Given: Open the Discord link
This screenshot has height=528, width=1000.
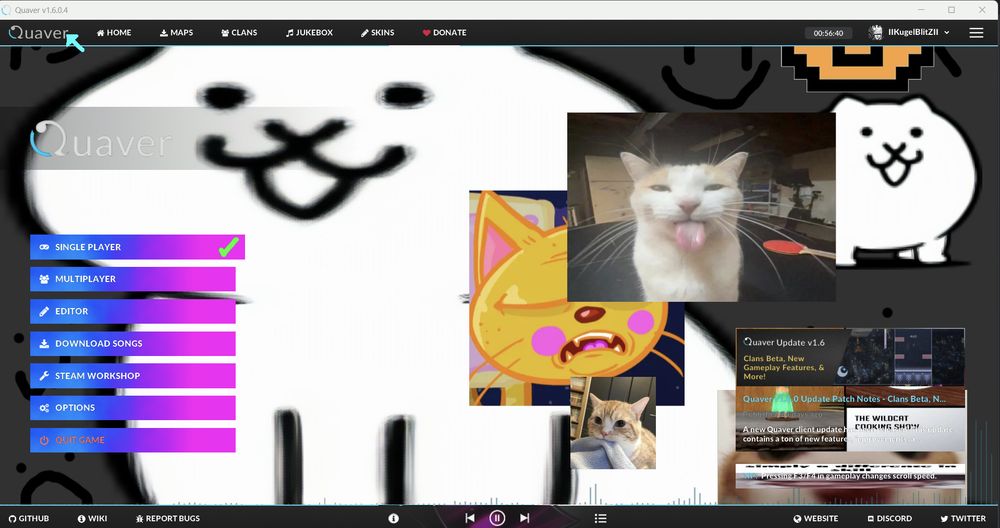Looking at the screenshot, I should point(890,518).
